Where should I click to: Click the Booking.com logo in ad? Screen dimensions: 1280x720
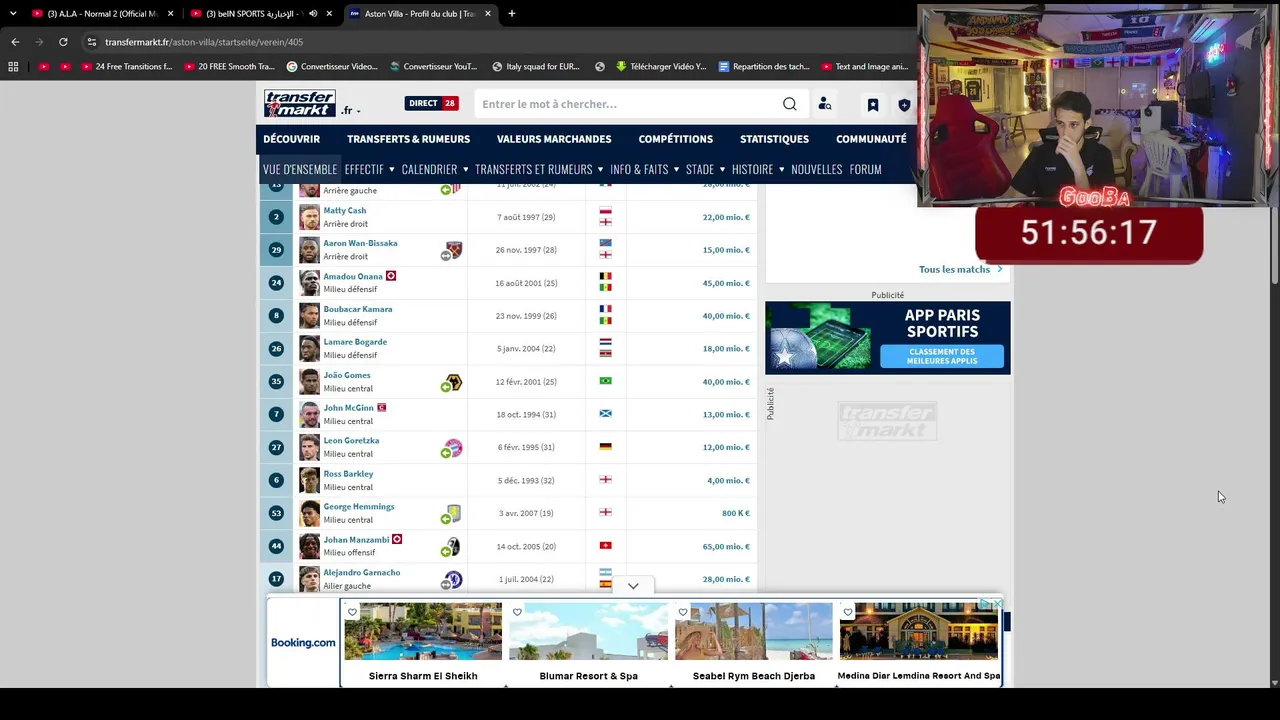point(303,643)
